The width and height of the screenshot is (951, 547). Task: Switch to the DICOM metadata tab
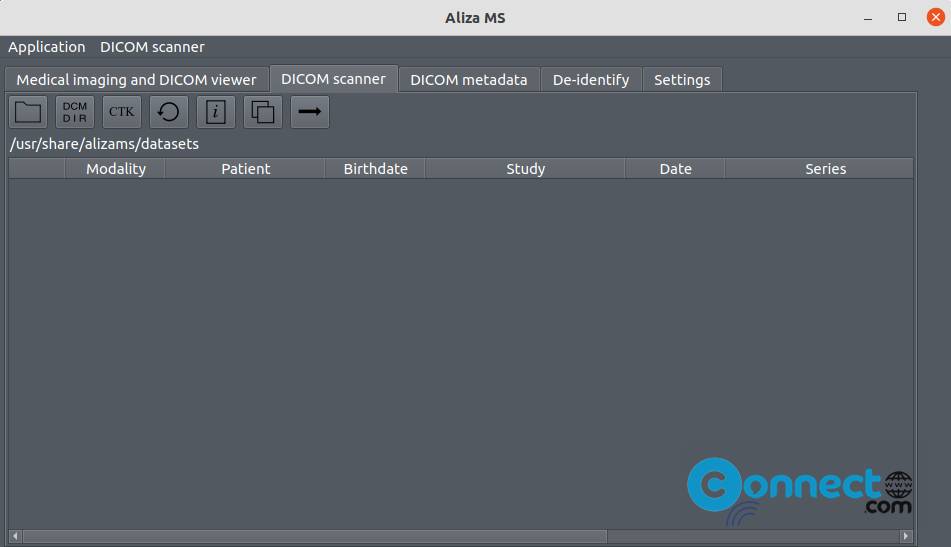[x=468, y=79]
